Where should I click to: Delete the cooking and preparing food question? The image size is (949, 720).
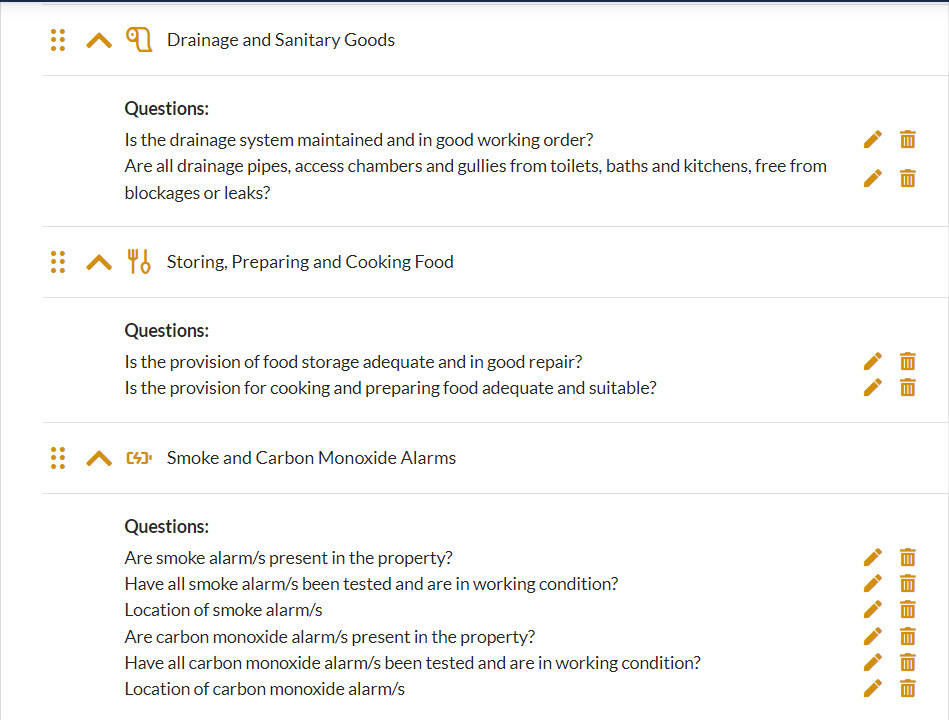(x=907, y=388)
